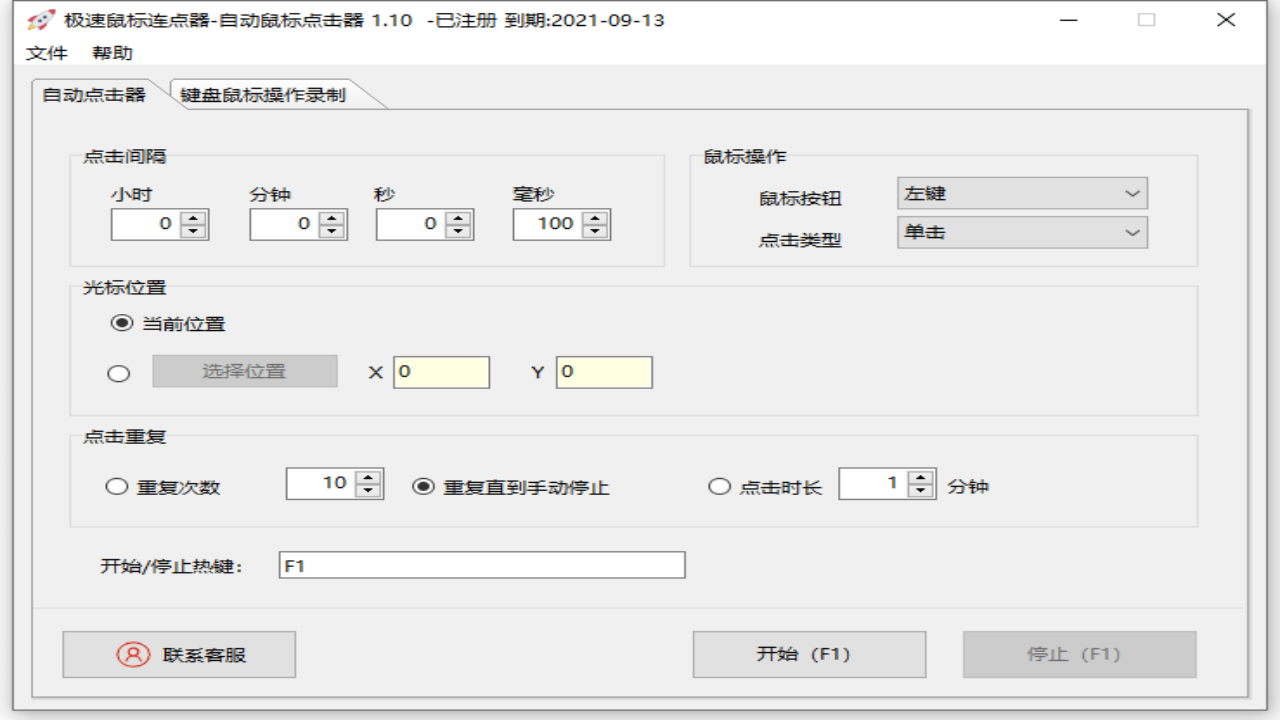Minimize the window

pos(1068,20)
